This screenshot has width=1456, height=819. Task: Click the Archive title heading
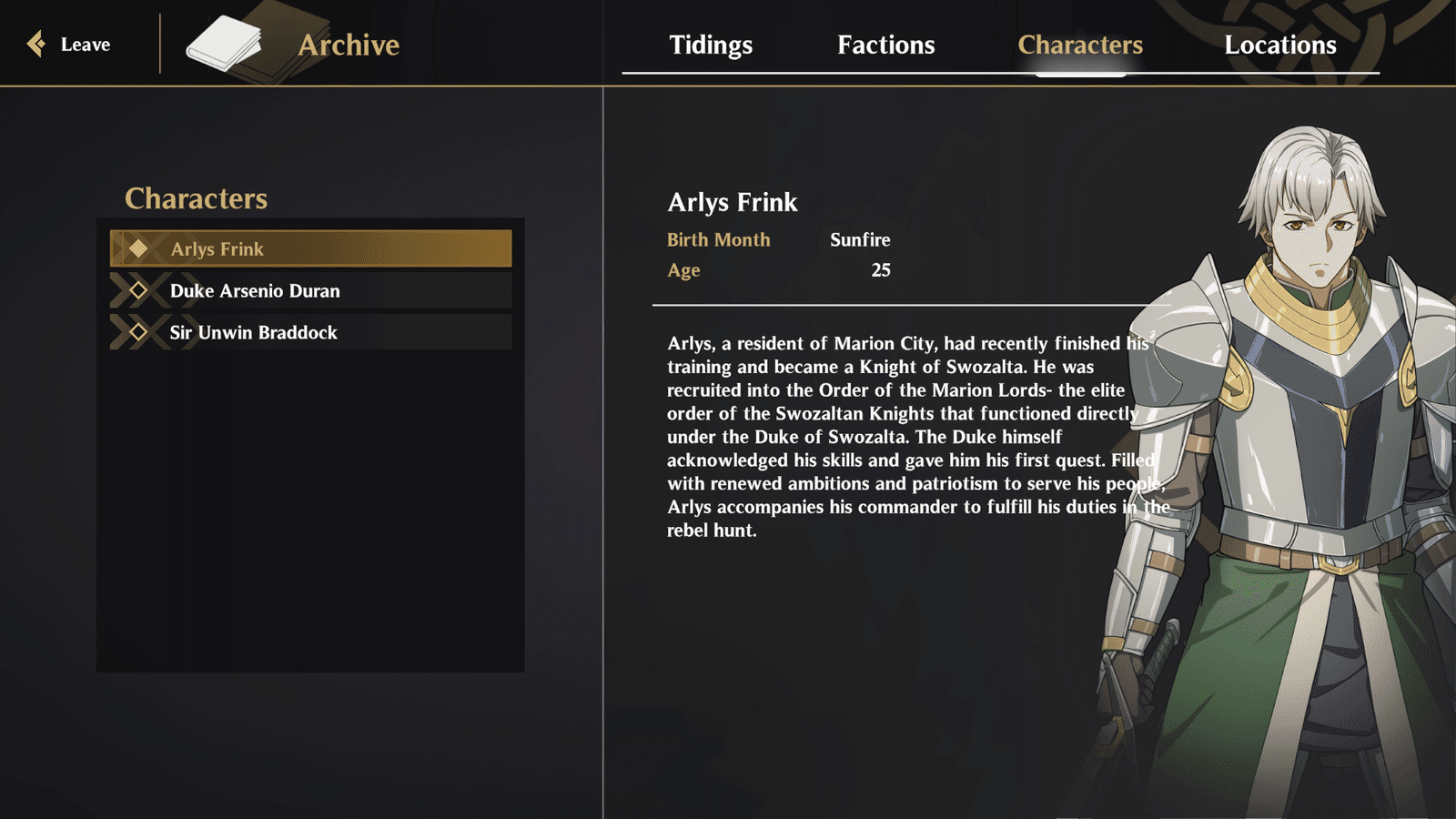(x=349, y=45)
